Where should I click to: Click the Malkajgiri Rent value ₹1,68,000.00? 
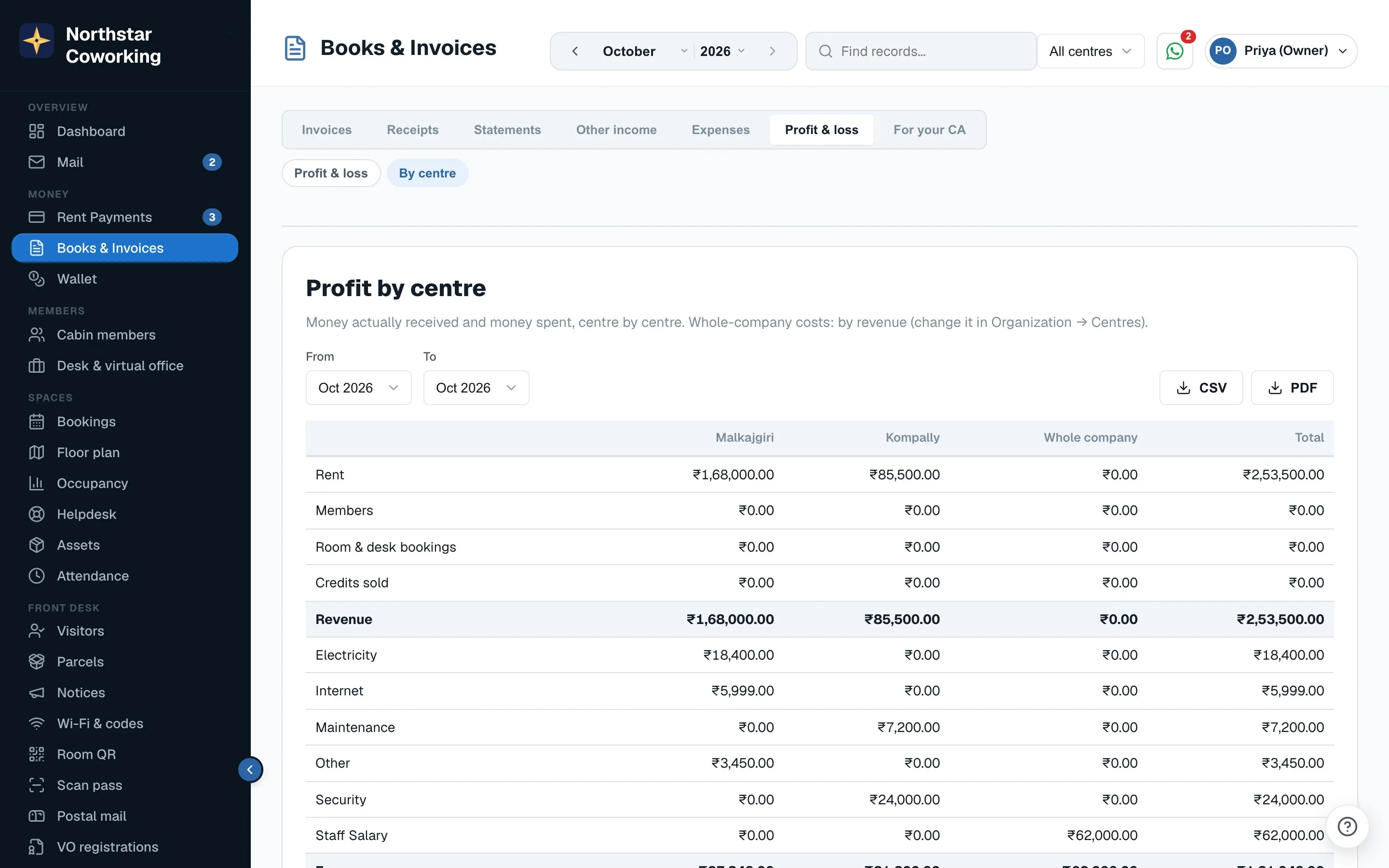coord(733,475)
